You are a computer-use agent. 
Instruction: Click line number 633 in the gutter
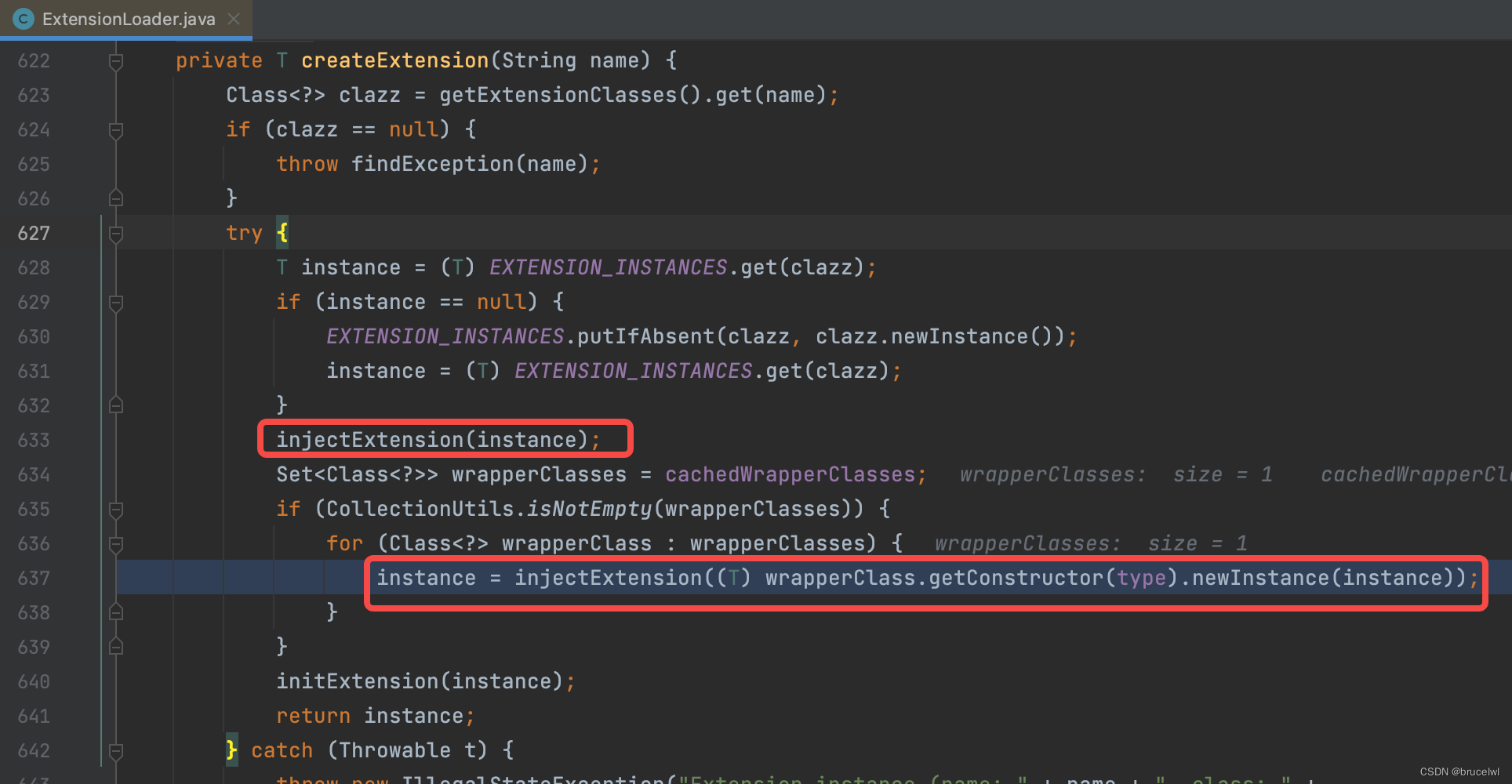pyautogui.click(x=34, y=441)
